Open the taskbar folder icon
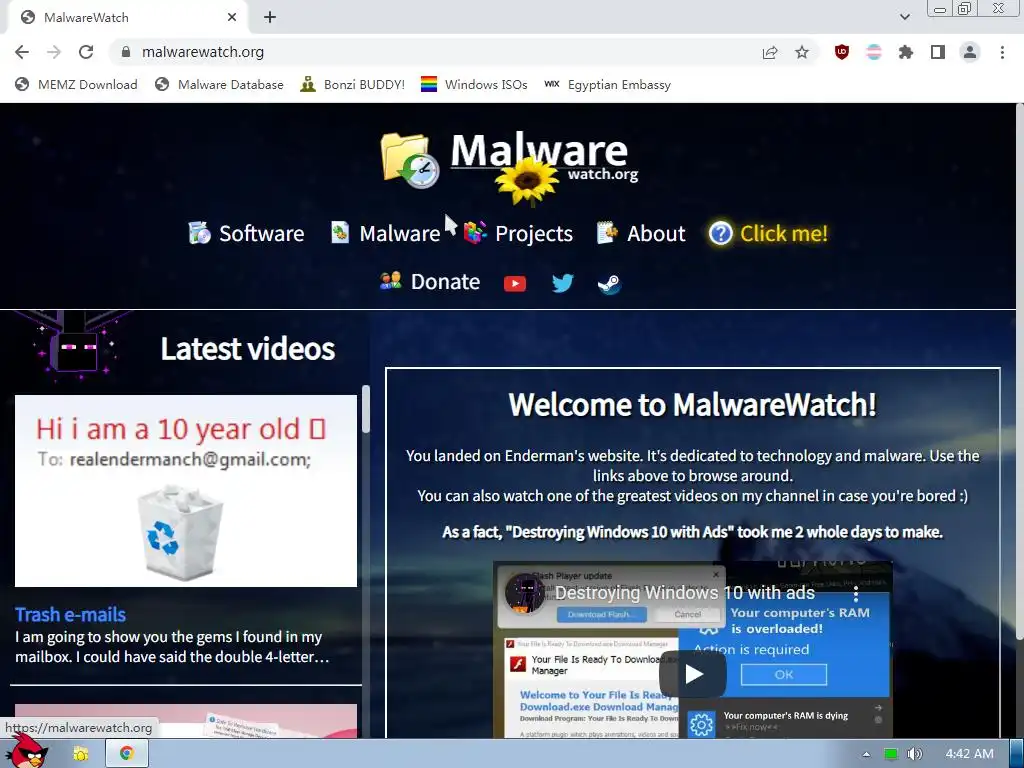Viewport: 1024px width, 768px height. tap(80, 754)
